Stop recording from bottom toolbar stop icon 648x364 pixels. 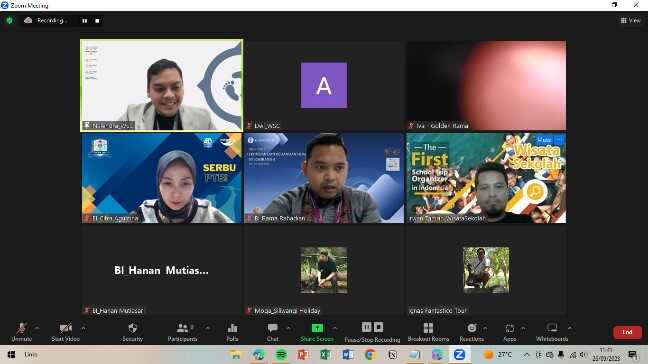[379, 327]
